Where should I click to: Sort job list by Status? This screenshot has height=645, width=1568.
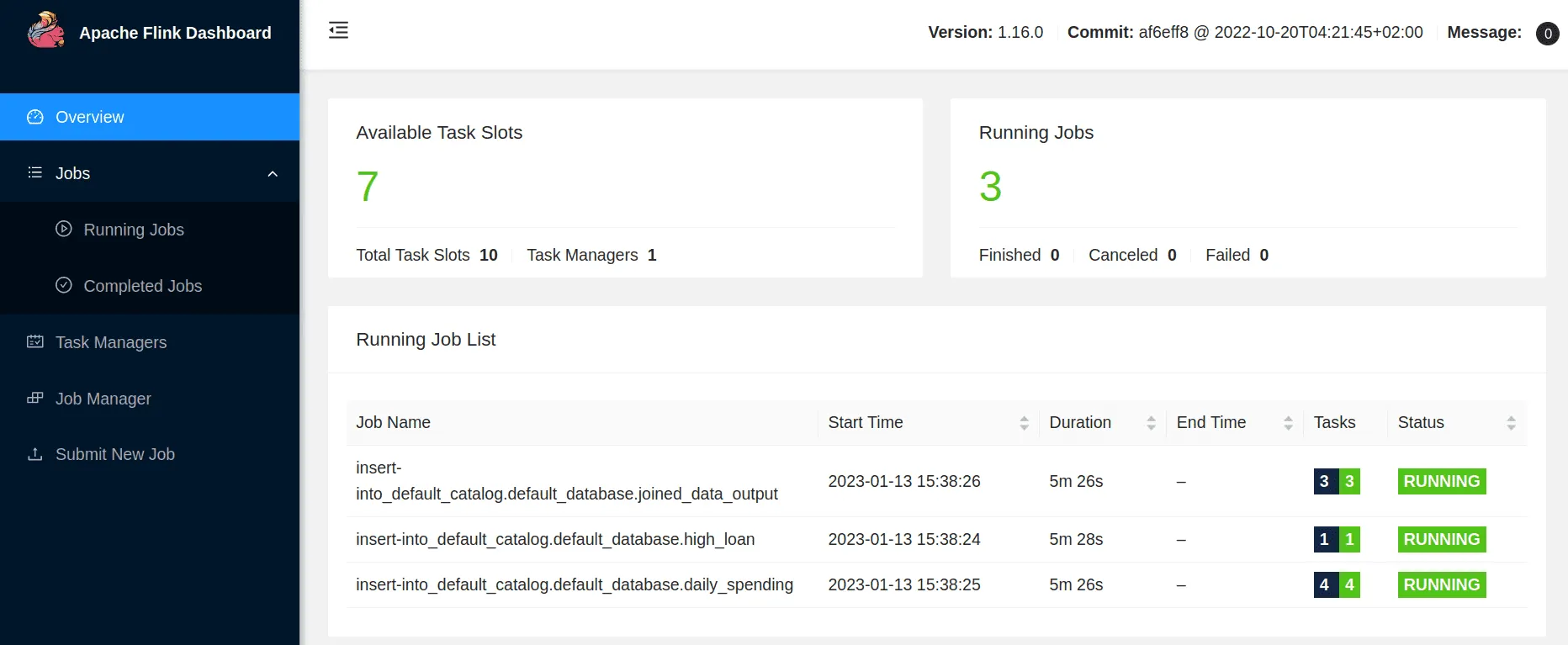pyautogui.click(x=1511, y=423)
